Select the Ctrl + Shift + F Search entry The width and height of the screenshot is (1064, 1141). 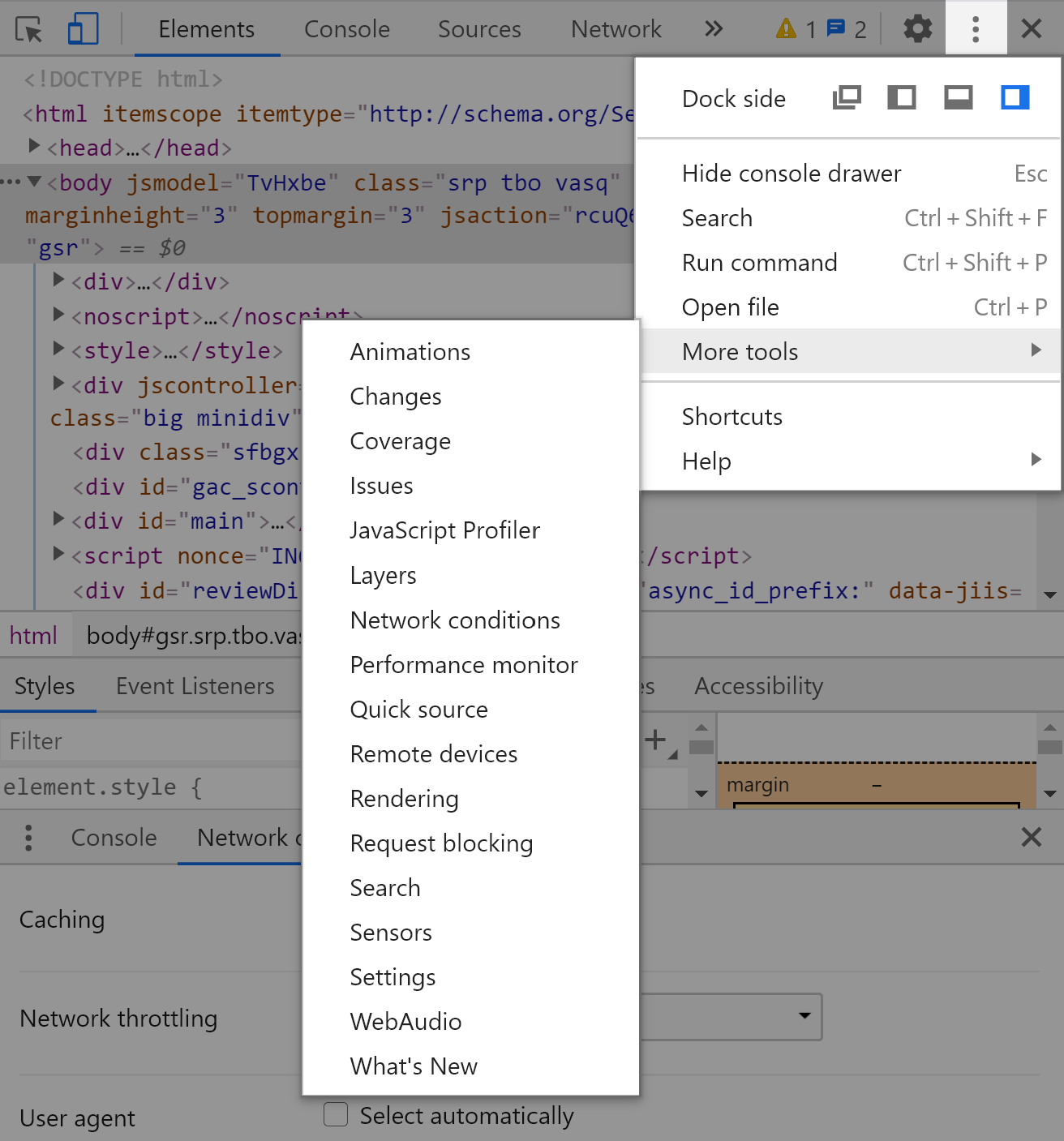[849, 217]
